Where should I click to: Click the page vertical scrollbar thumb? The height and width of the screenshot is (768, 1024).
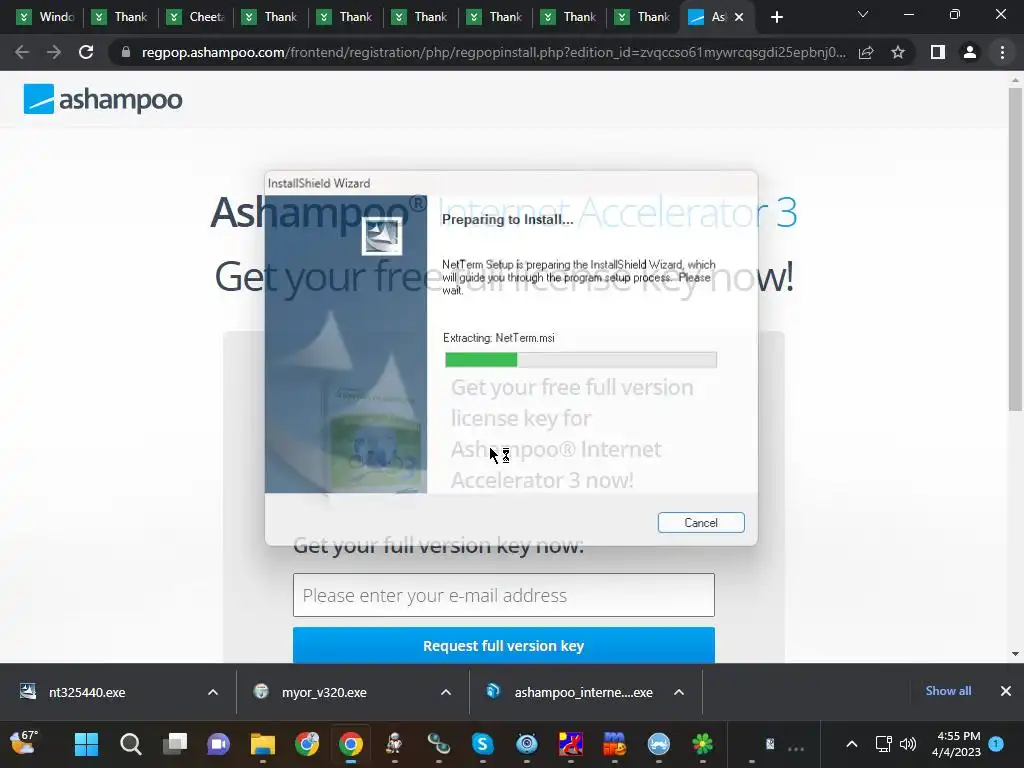[1015, 248]
